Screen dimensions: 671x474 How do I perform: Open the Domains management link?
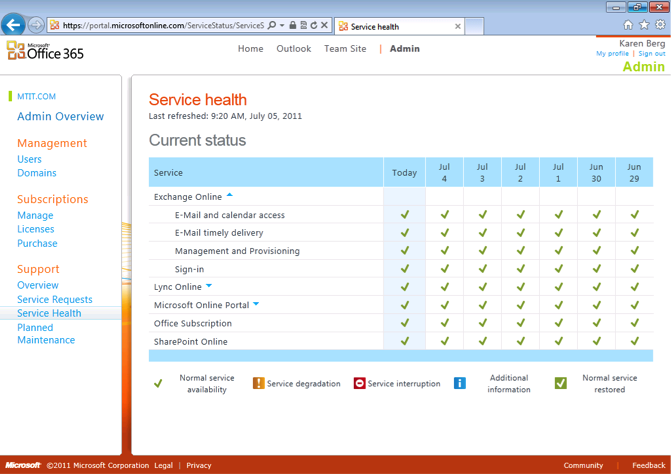pyautogui.click(x=37, y=173)
